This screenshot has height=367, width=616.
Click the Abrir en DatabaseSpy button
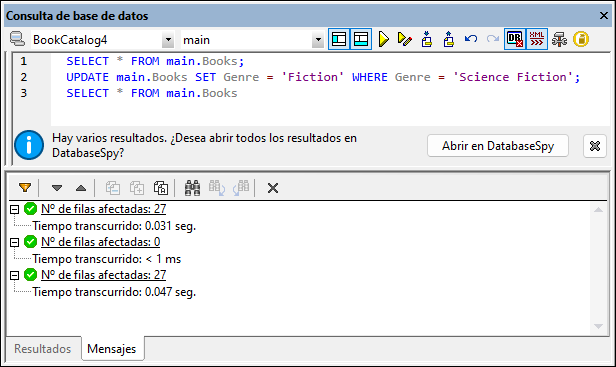pos(498,146)
